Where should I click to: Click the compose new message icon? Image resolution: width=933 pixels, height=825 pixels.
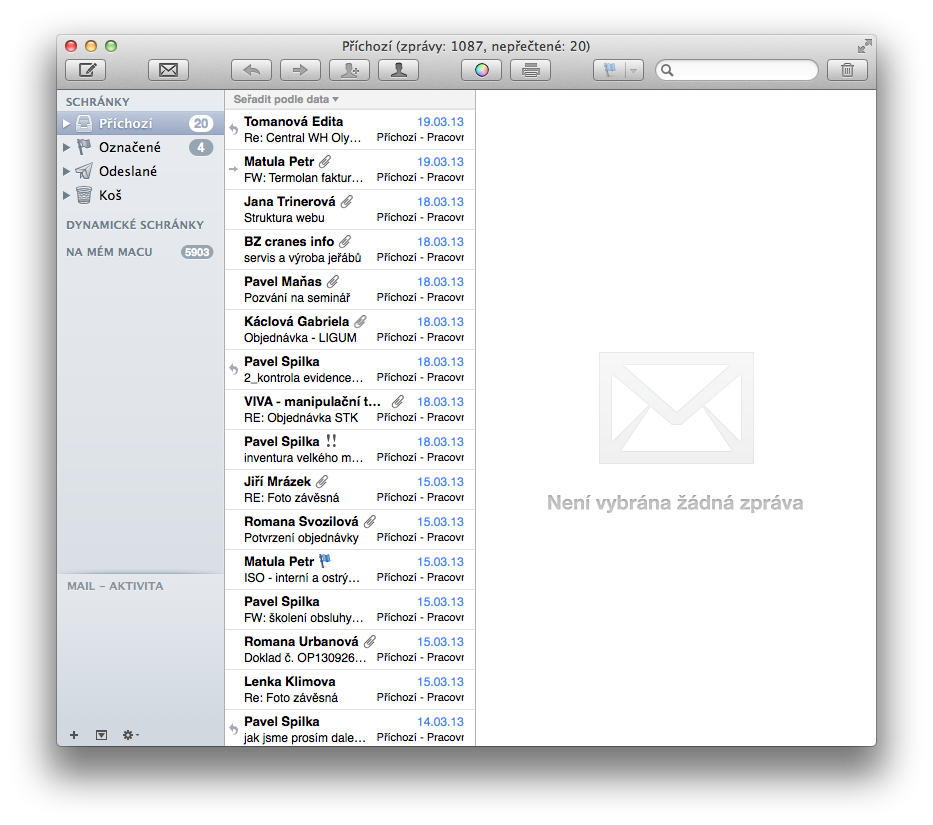point(86,70)
